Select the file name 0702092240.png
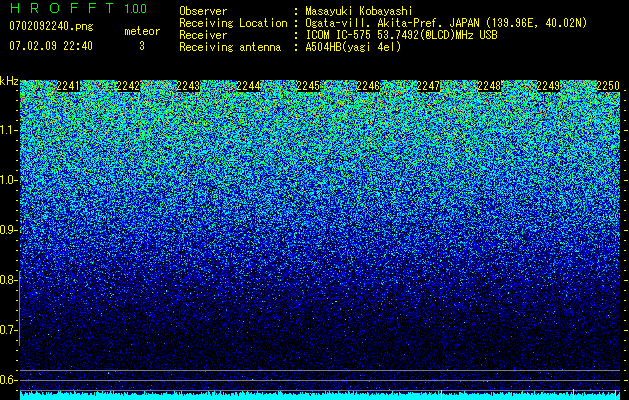 [51, 26]
